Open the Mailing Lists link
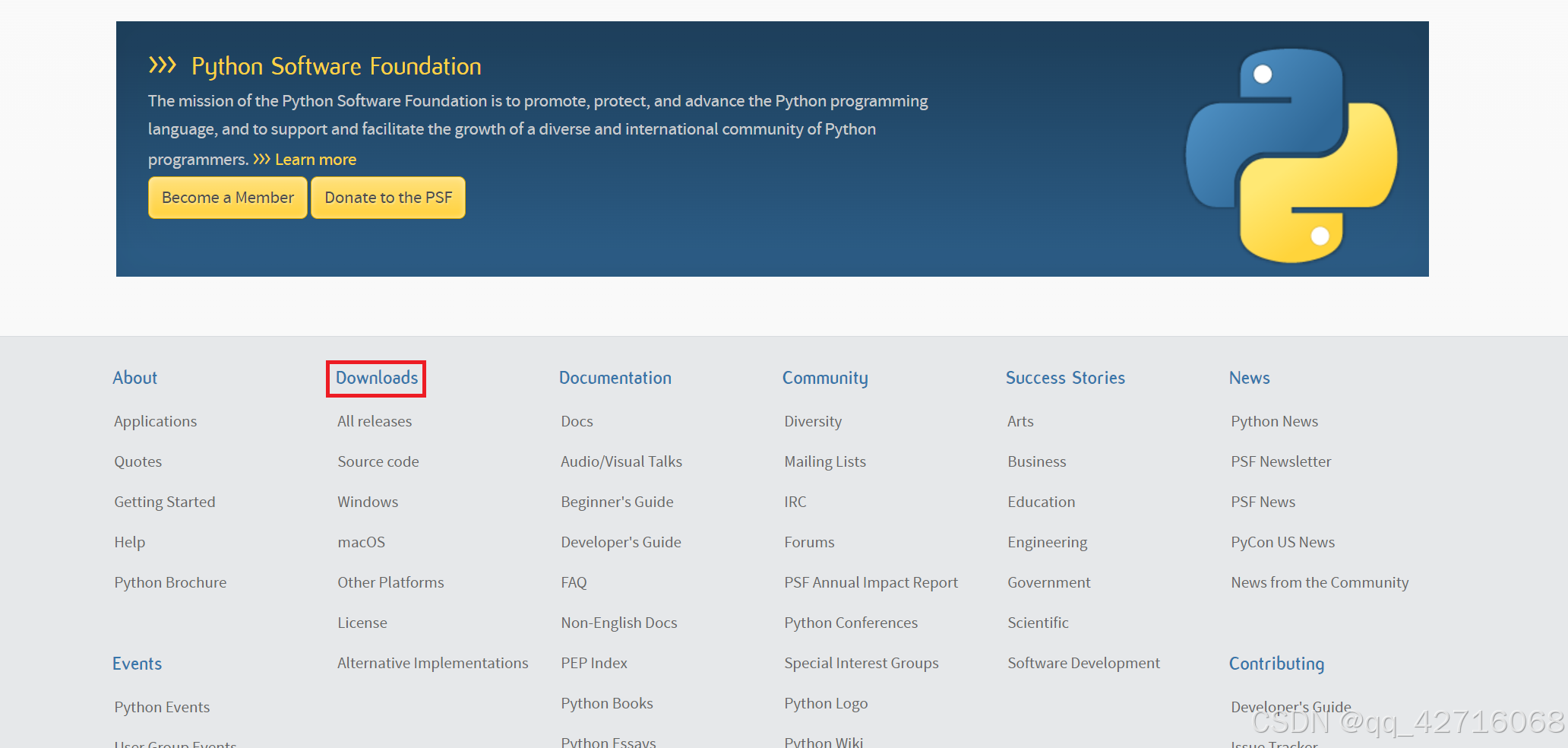The height and width of the screenshot is (748, 1568). pos(825,461)
